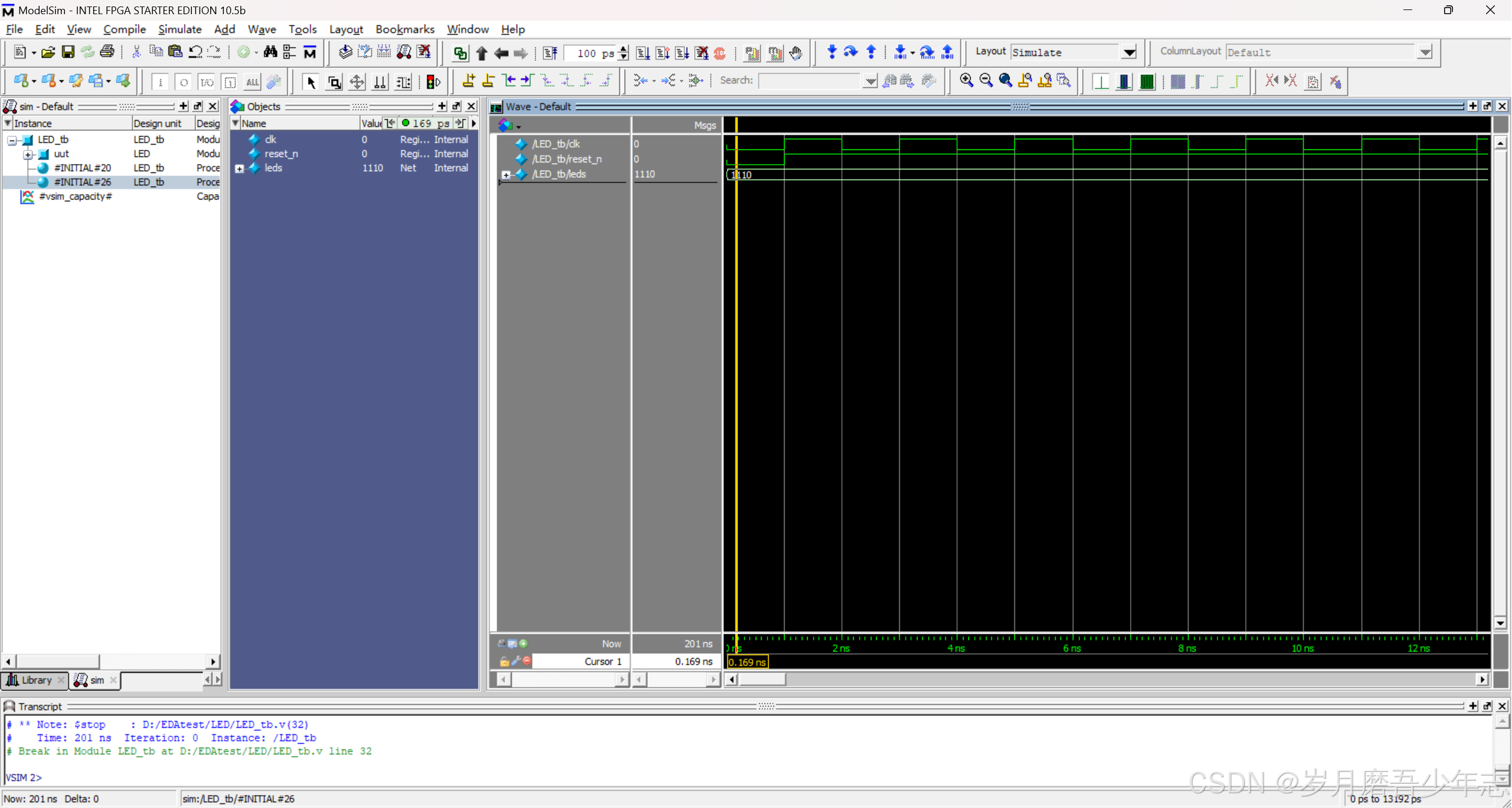Viewport: 1512px width, 808px height.
Task: Increase run length with the up stepper
Action: pyautogui.click(x=624, y=49)
